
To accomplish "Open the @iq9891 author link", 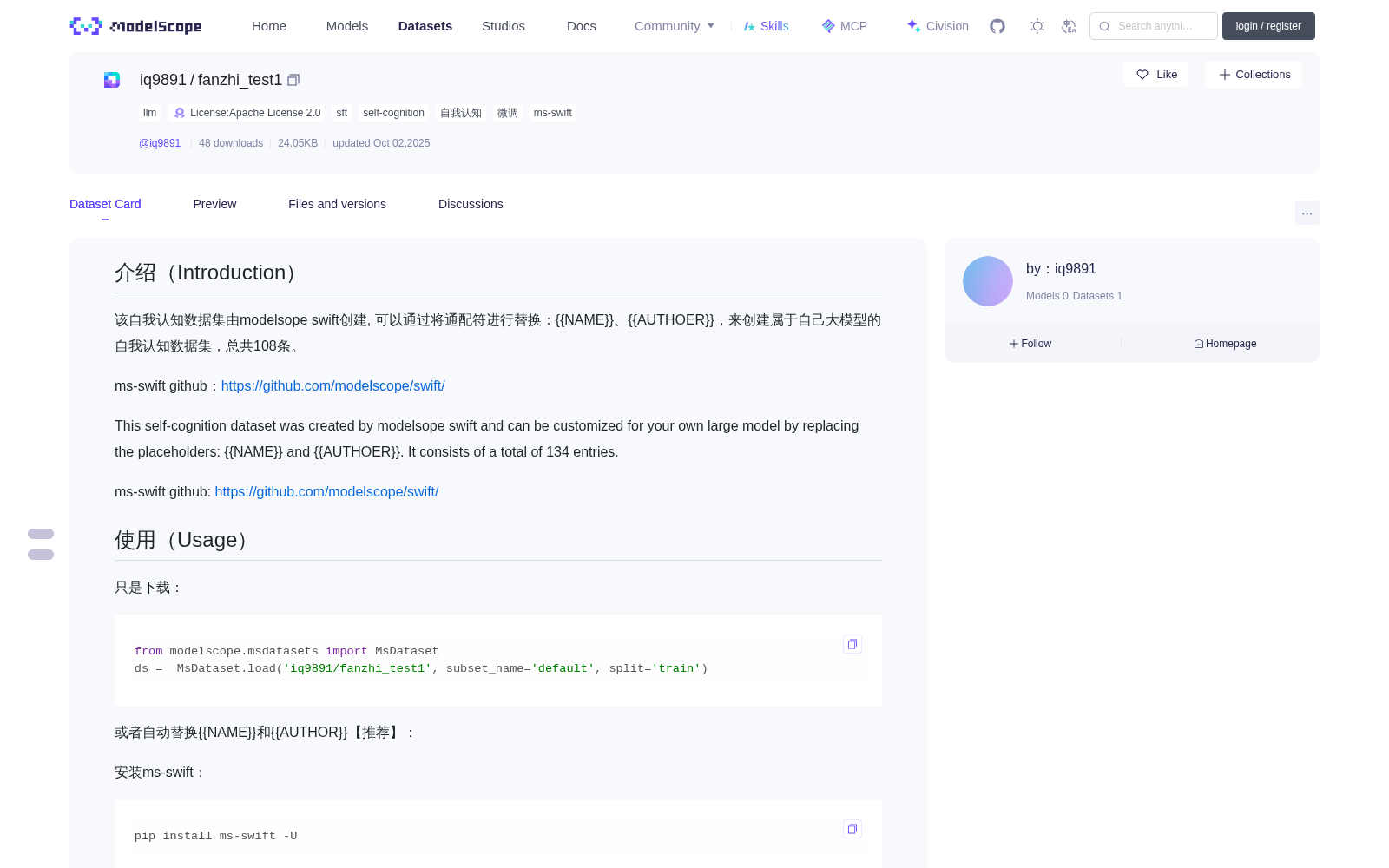I will click(x=160, y=143).
